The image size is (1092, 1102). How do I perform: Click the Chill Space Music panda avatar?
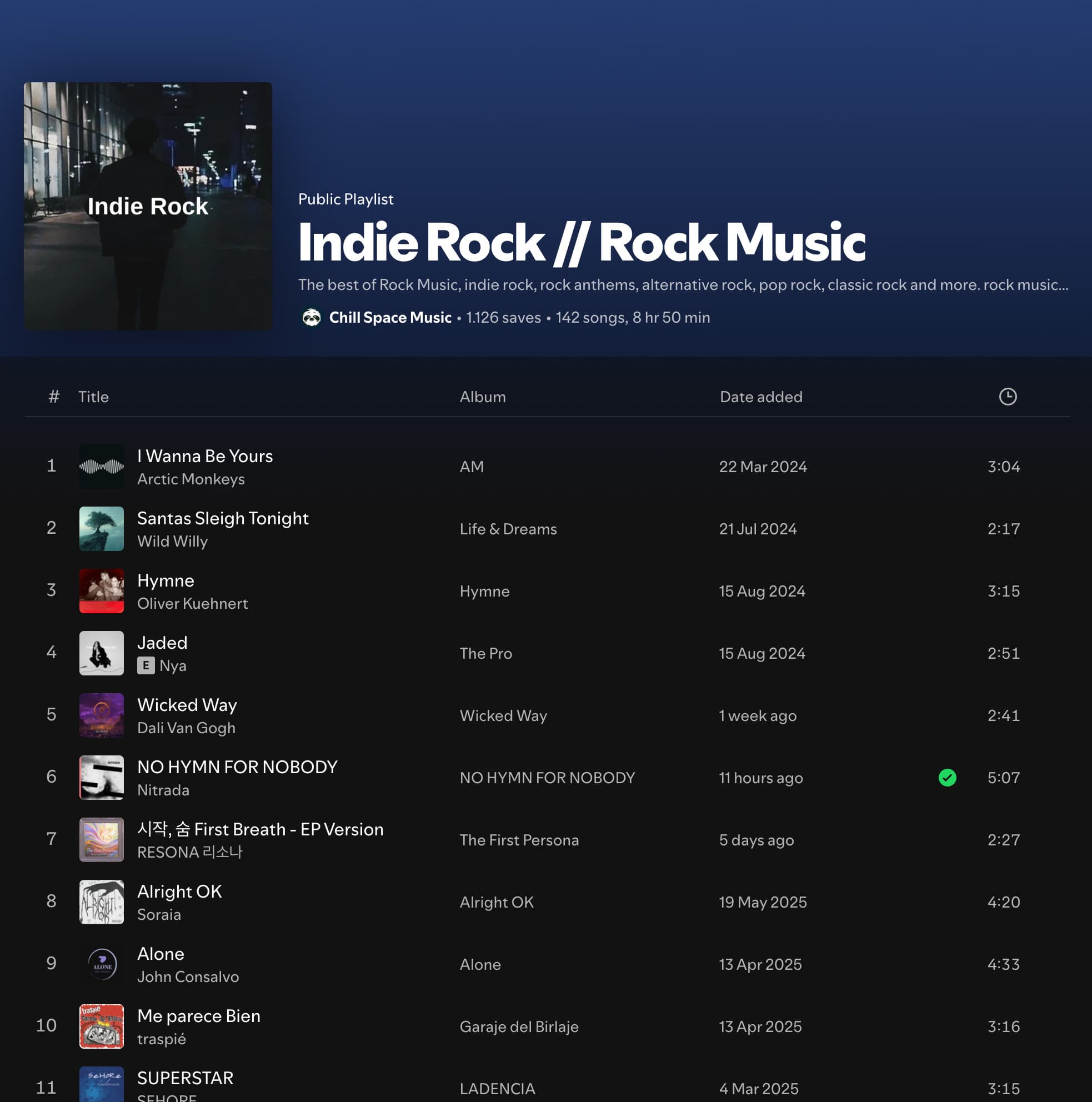click(312, 317)
